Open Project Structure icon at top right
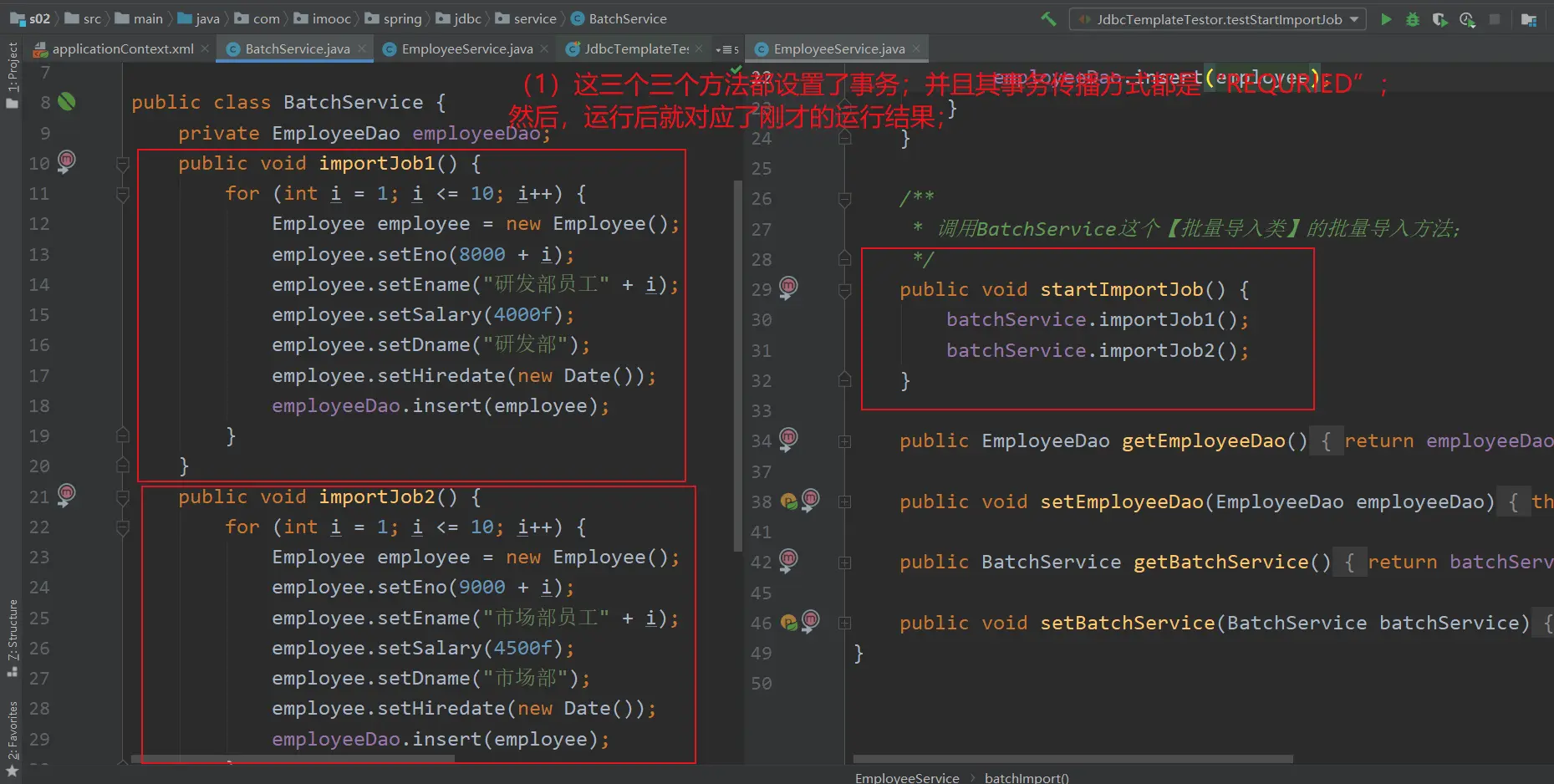This screenshot has height=784, width=1554. click(1529, 19)
